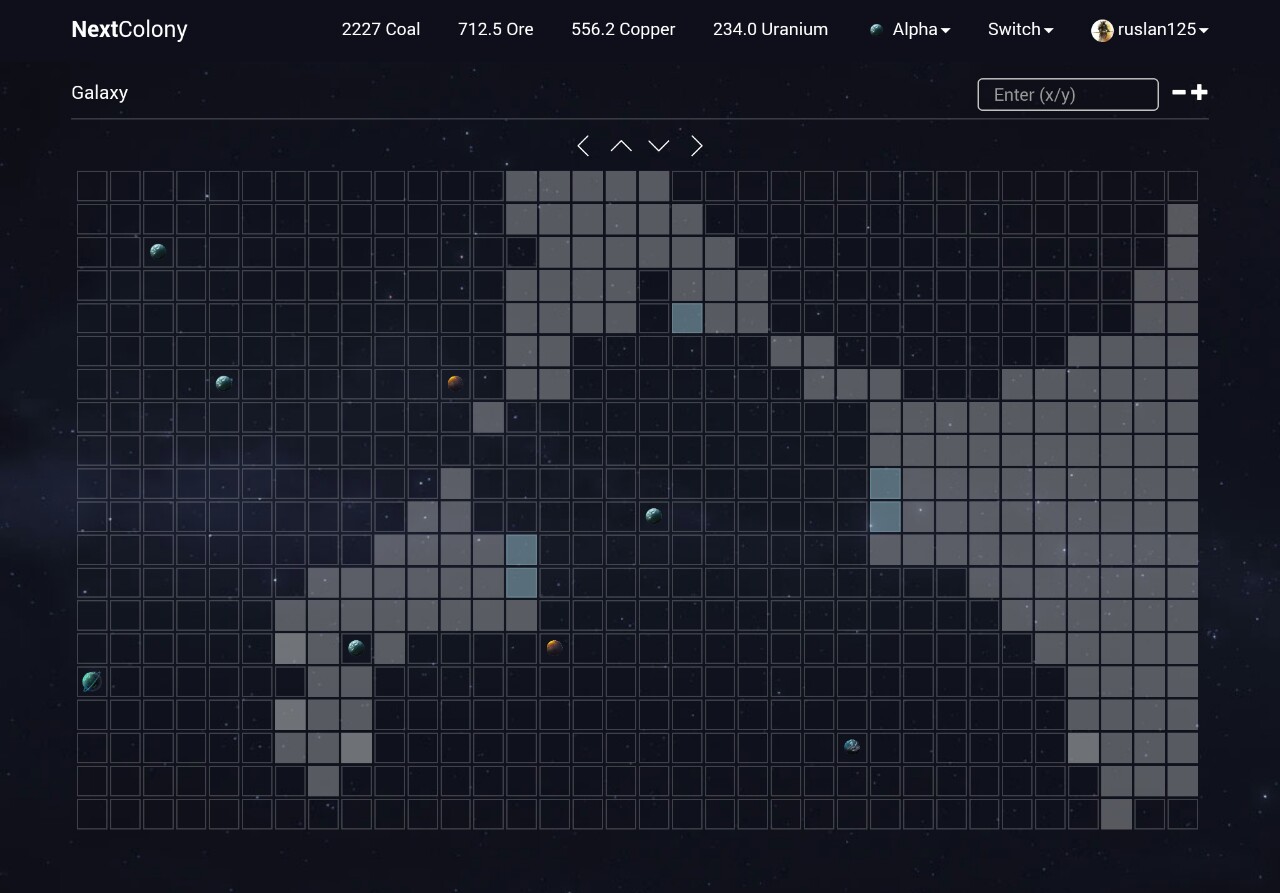Open the Alpha planet dropdown
Viewport: 1280px width, 893px height.
tap(920, 30)
